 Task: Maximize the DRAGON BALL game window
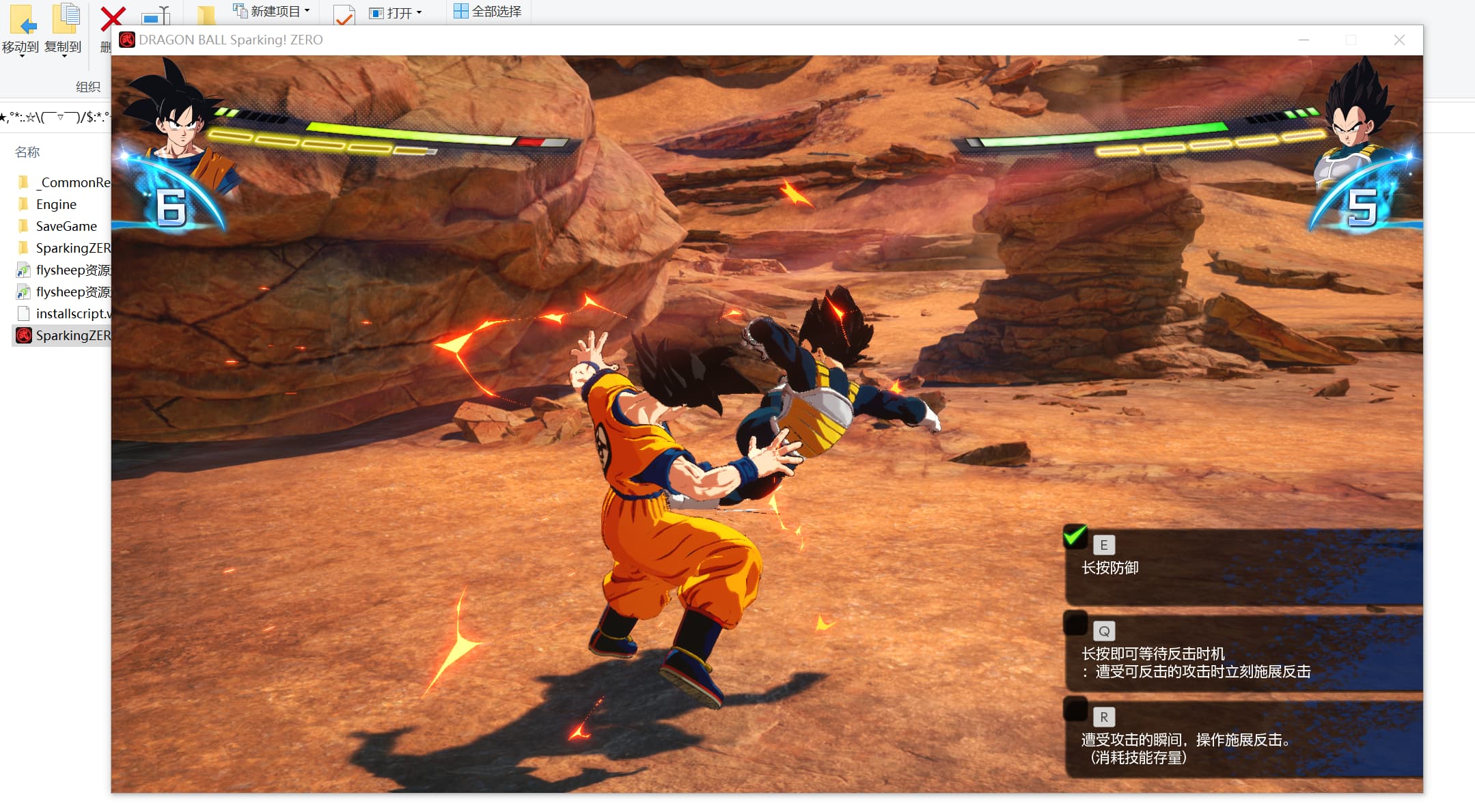[1351, 40]
